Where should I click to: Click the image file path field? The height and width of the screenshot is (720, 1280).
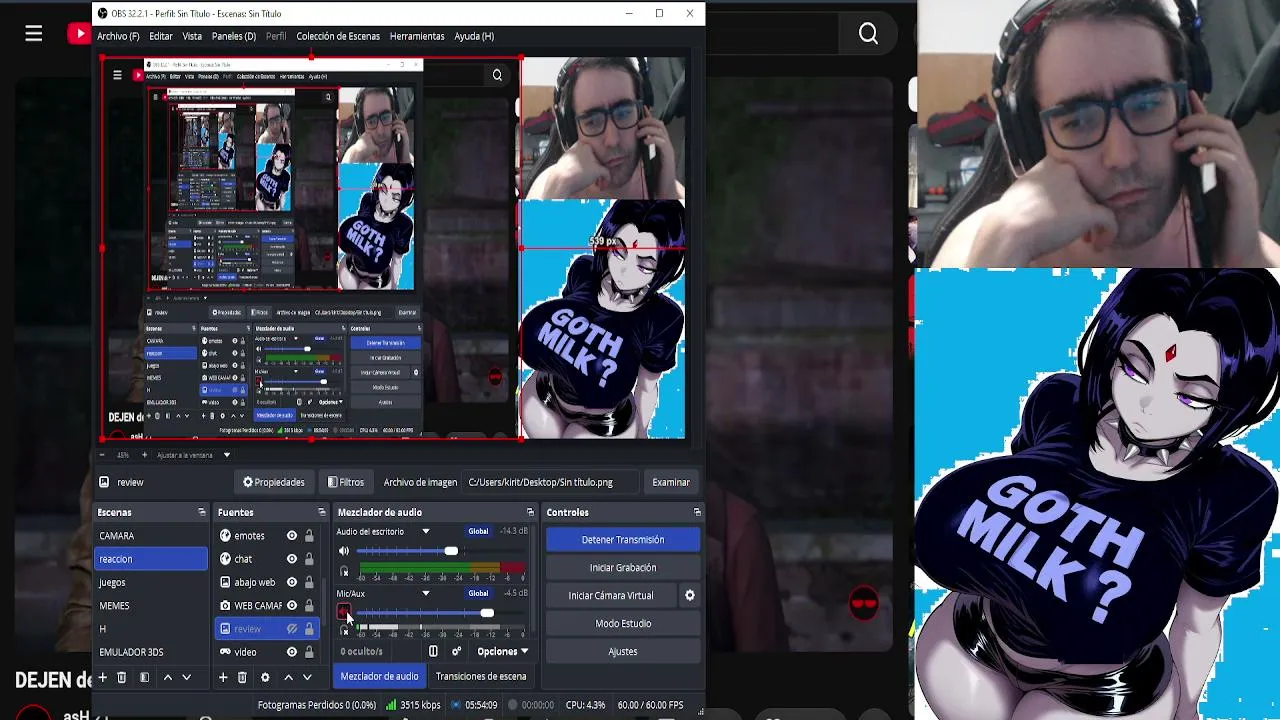coord(550,482)
